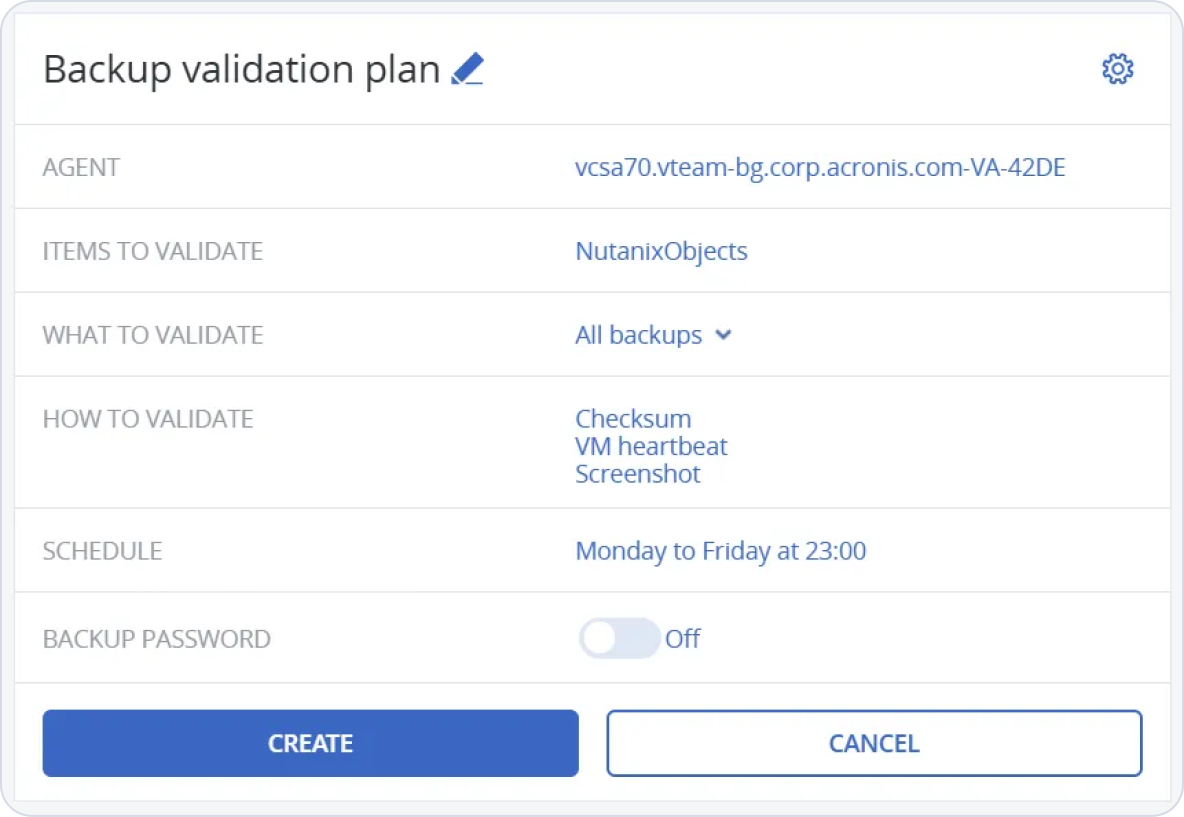Open plan options via the gear icon
Viewport: 1184px width, 817px height.
click(1117, 69)
